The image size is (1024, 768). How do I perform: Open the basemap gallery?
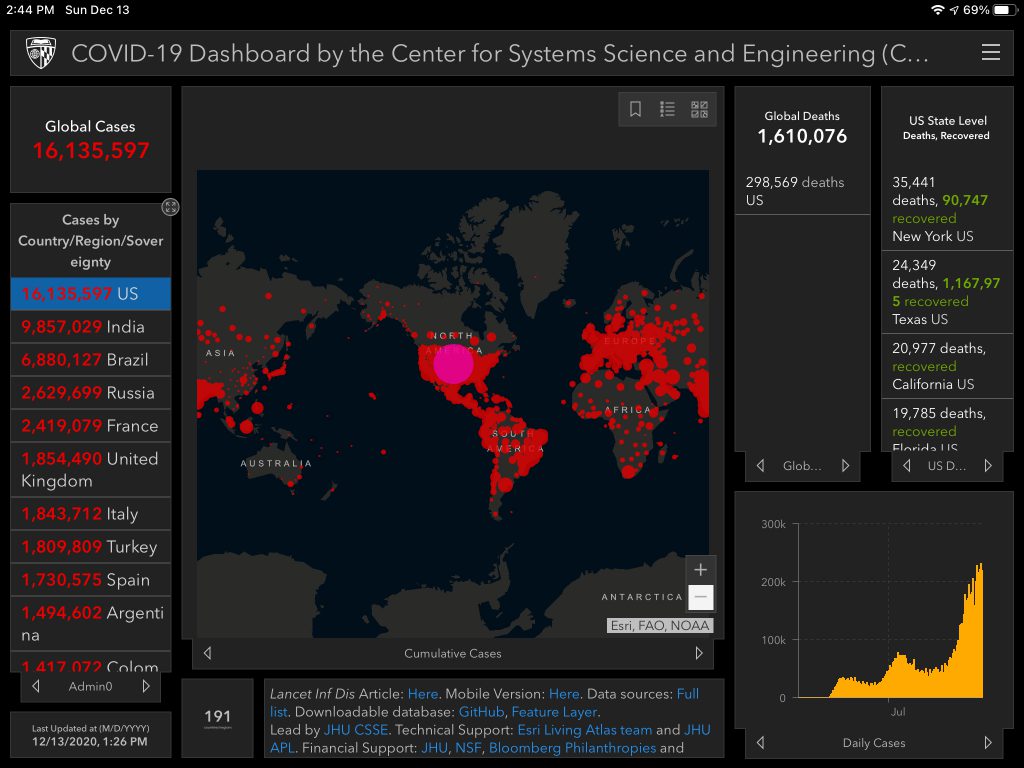699,110
